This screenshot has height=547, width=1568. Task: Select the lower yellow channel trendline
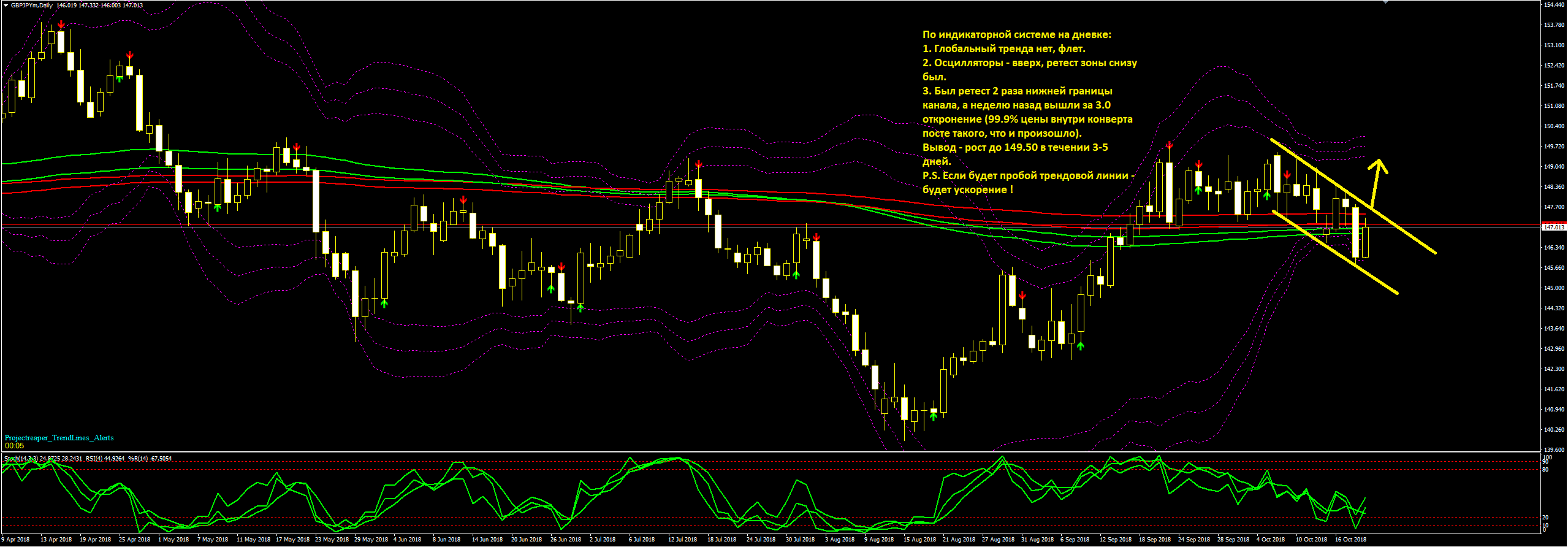[1335, 252]
